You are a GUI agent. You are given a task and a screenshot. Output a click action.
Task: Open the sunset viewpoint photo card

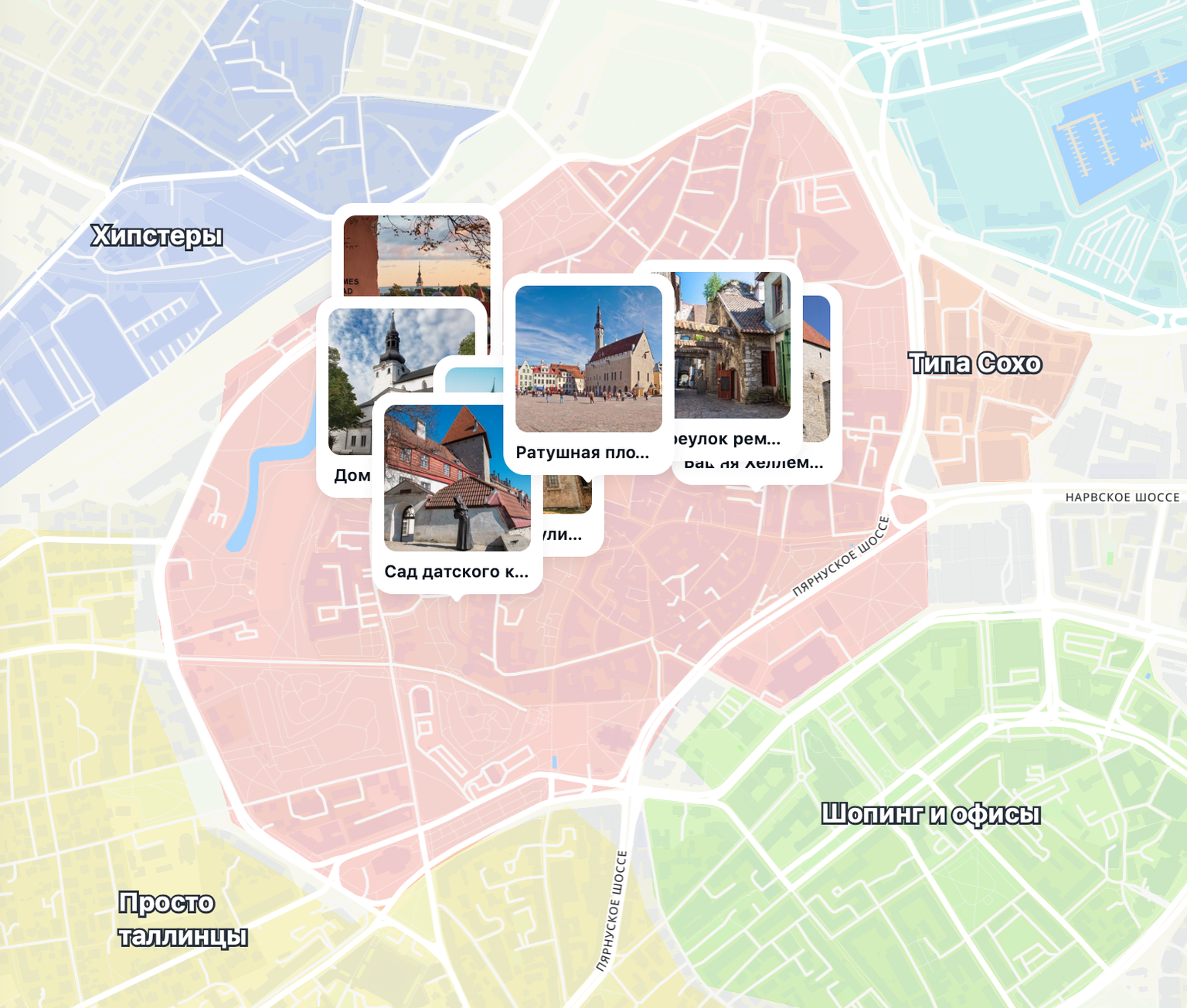[417, 251]
